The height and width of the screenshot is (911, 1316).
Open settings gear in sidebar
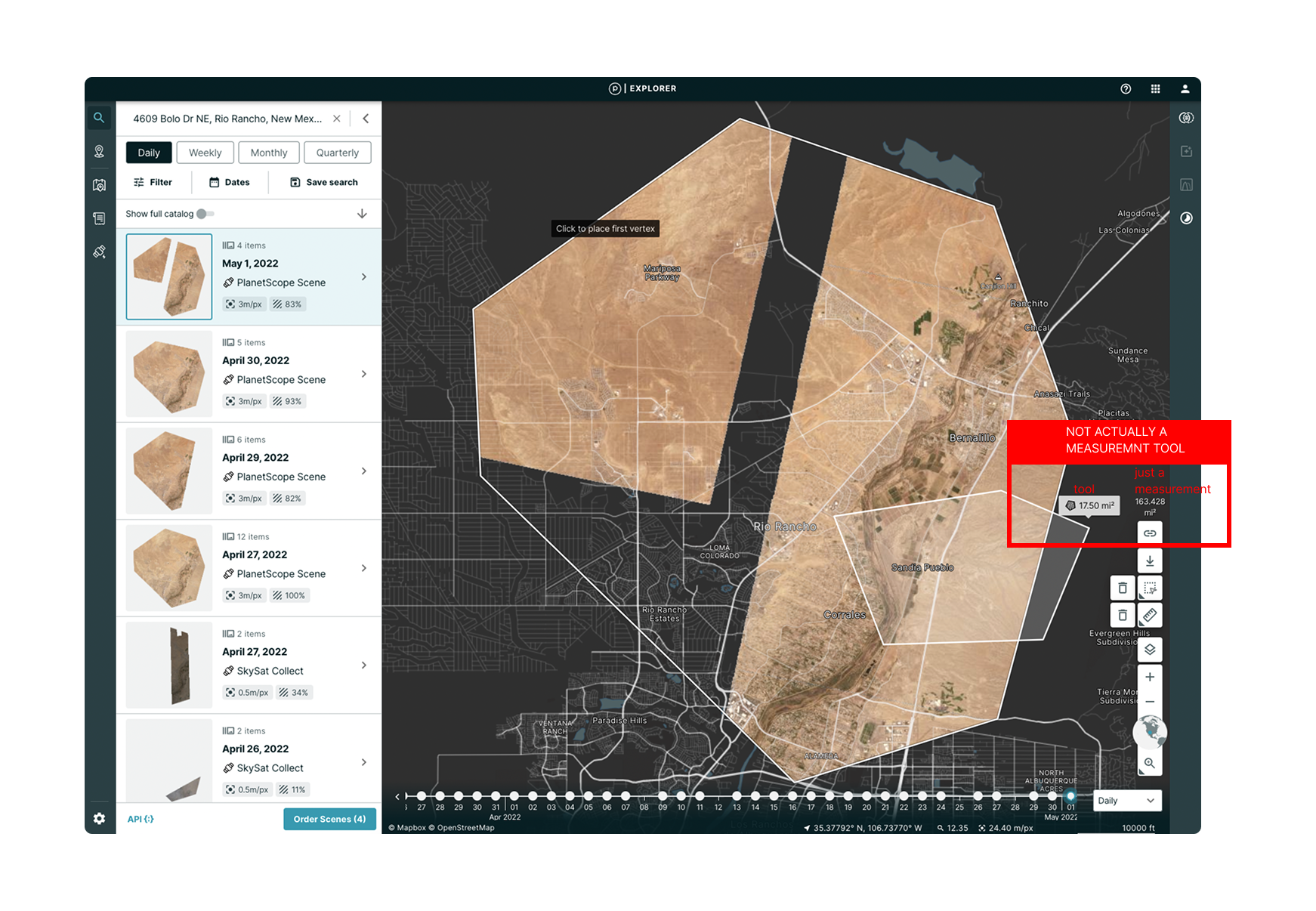point(99,819)
